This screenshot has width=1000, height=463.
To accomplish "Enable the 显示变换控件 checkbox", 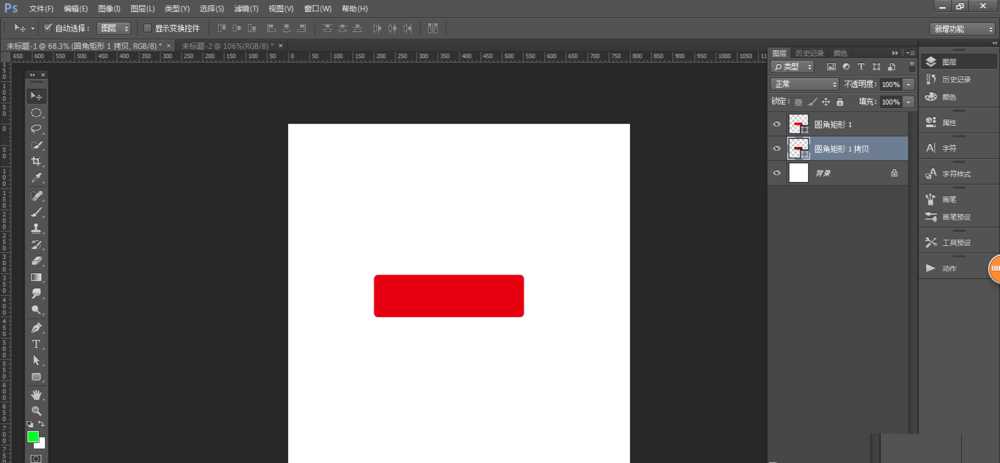I will (148, 28).
